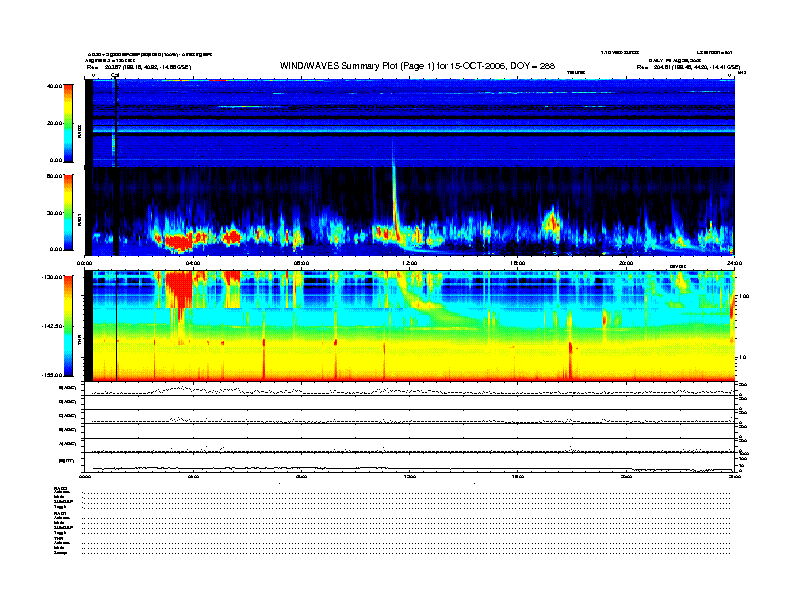
Task: Click the RAD1 vertical axis label
Action: click(80, 219)
